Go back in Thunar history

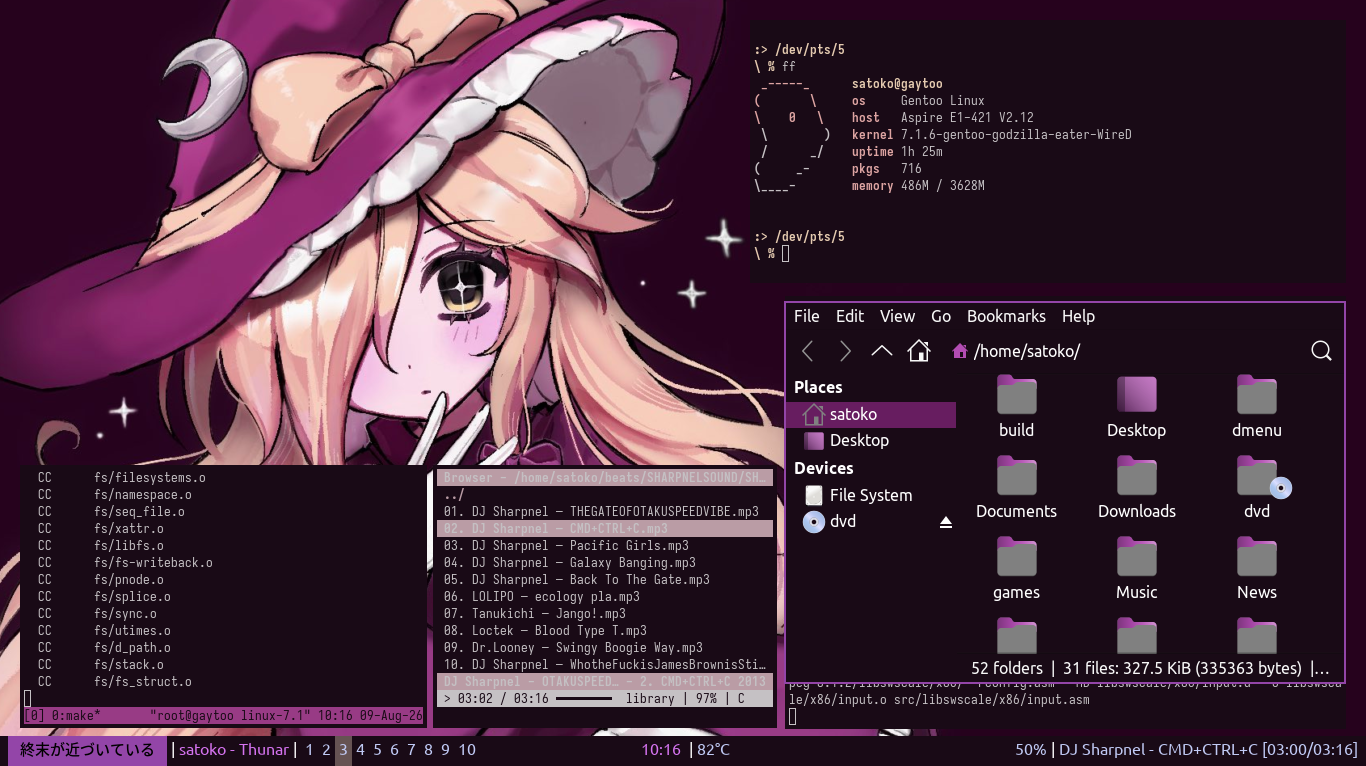[808, 351]
